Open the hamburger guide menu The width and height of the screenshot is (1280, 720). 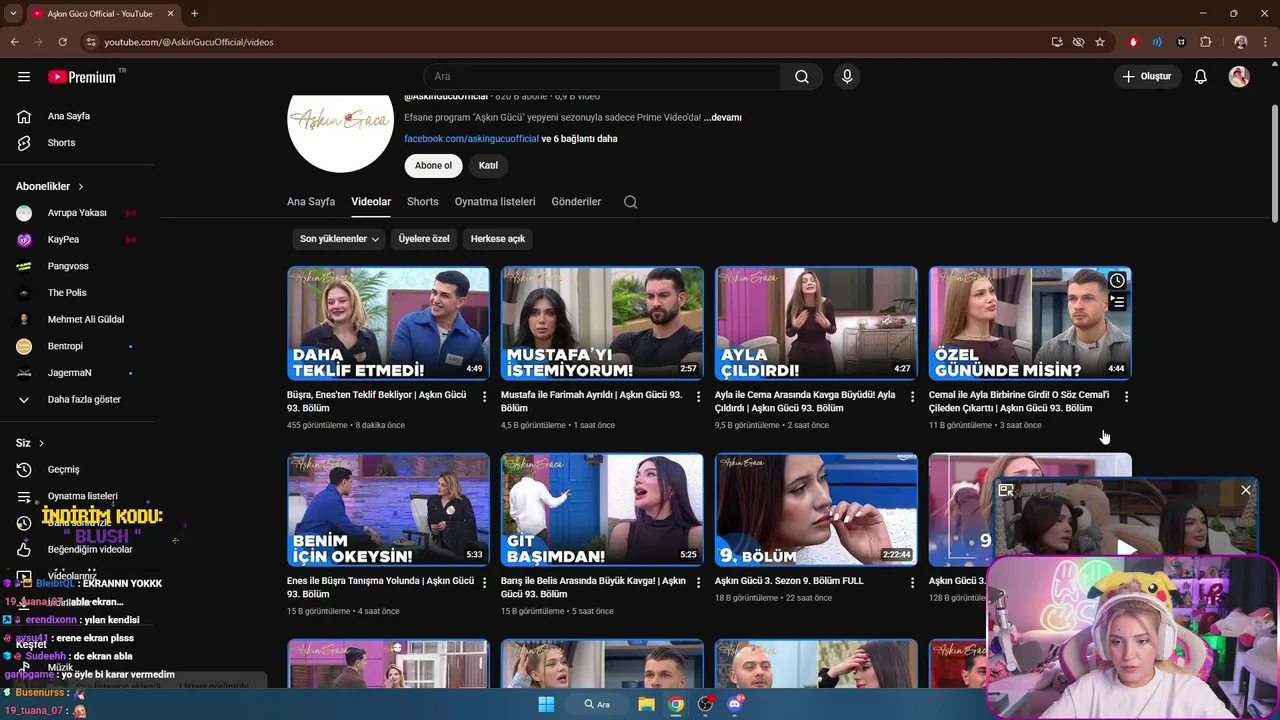coord(24,77)
